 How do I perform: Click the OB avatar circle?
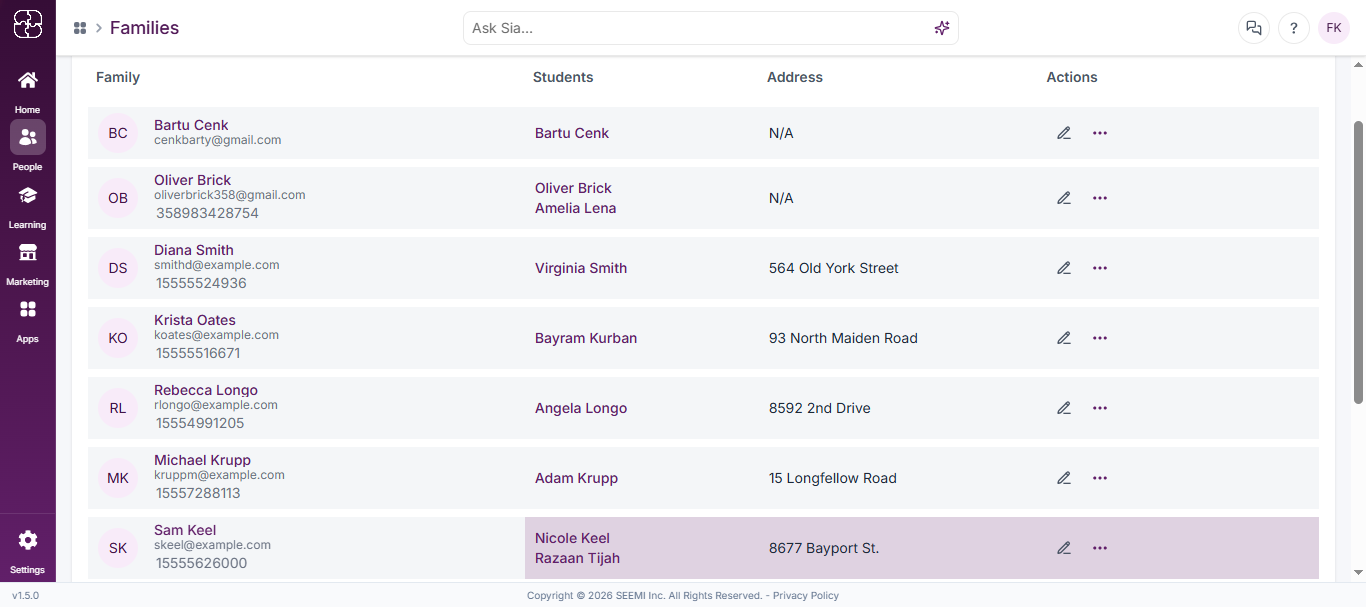pyautogui.click(x=118, y=198)
